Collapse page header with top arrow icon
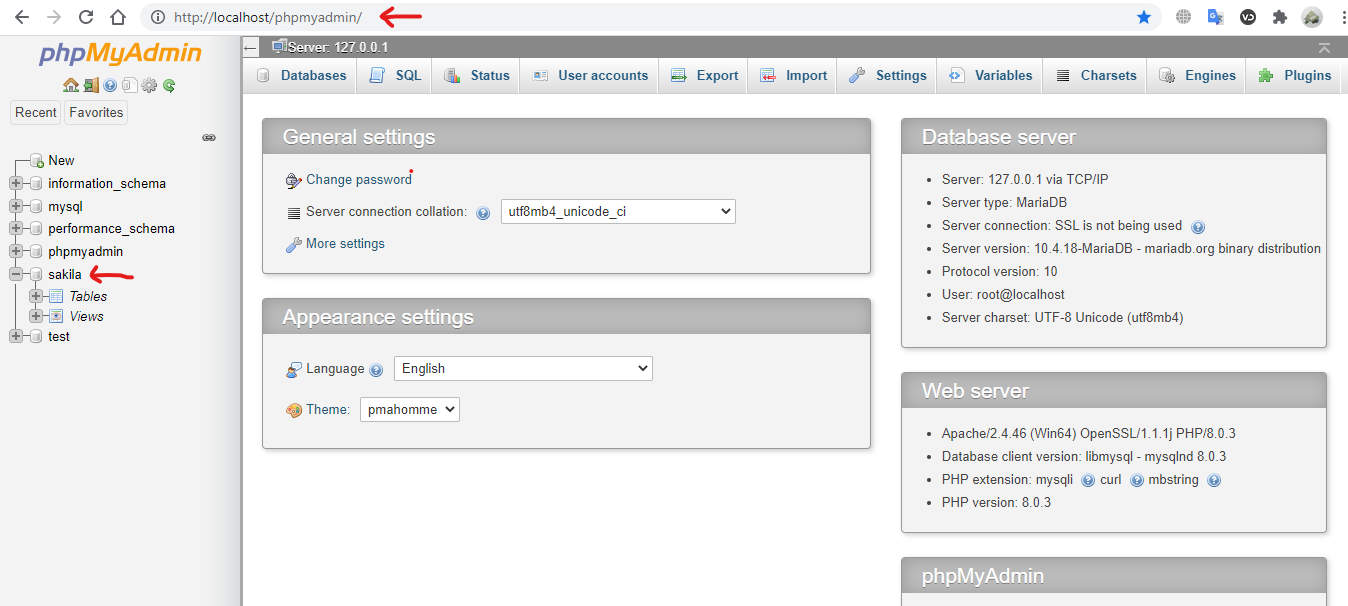This screenshot has width=1348, height=606. (1324, 47)
